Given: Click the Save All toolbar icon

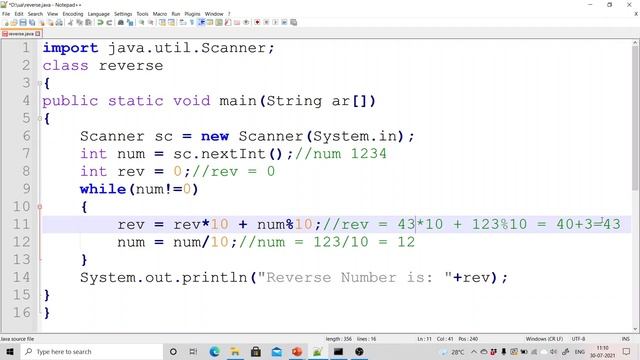Looking at the screenshot, I should [32, 23].
